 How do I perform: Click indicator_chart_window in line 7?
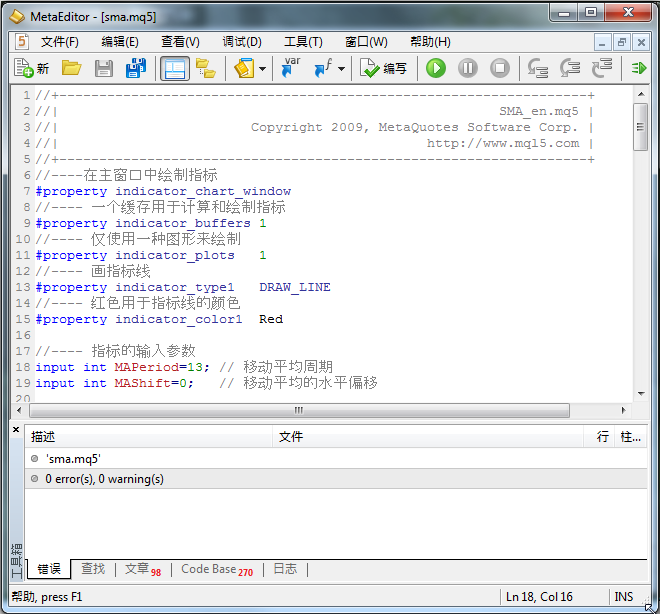point(203,191)
